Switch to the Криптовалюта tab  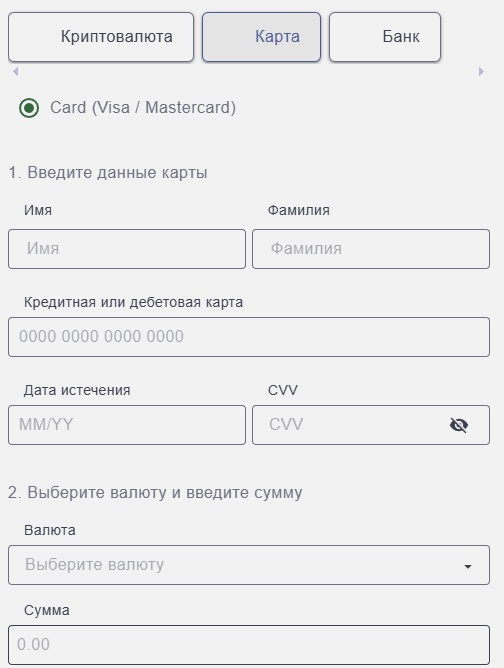tap(101, 37)
